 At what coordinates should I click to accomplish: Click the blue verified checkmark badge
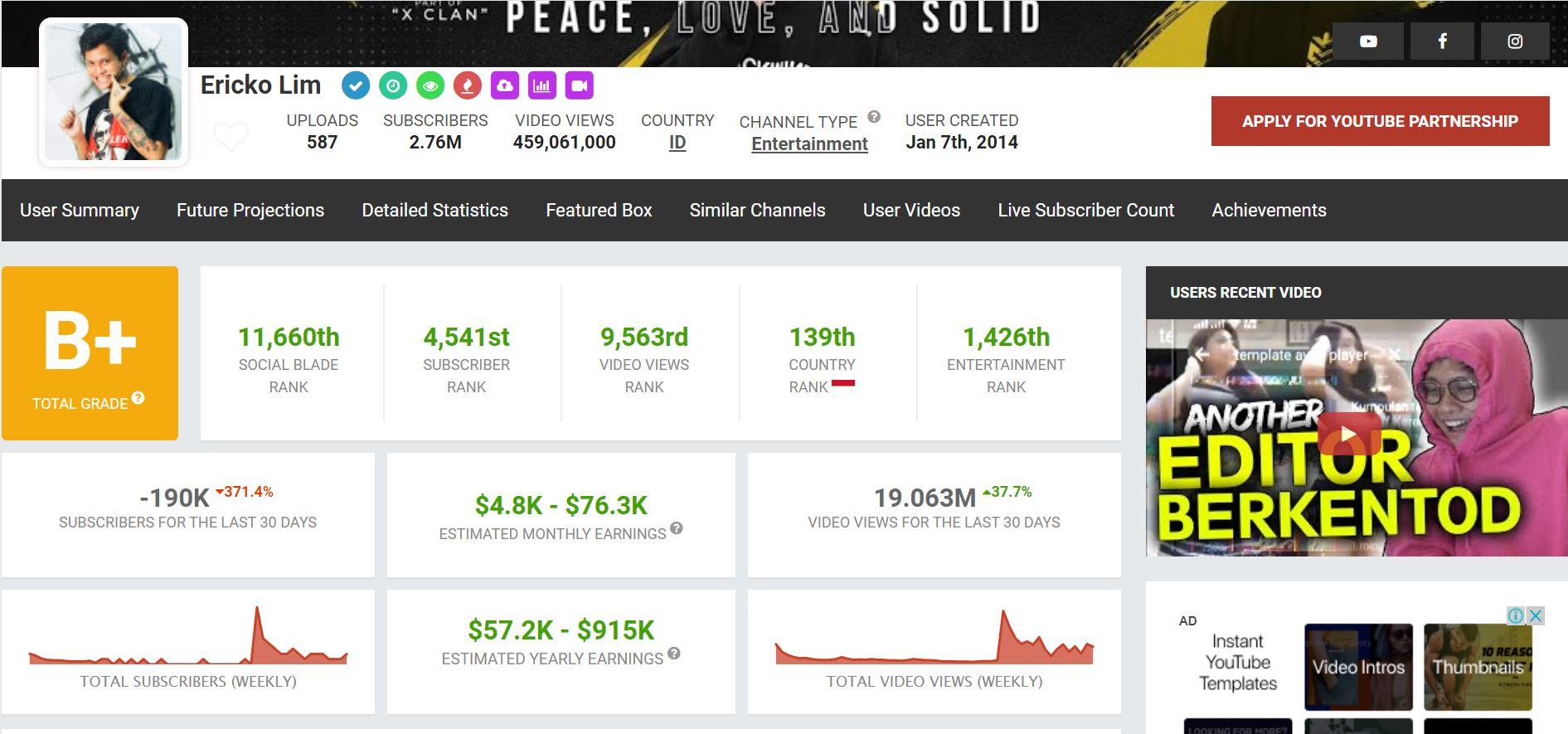tap(355, 85)
